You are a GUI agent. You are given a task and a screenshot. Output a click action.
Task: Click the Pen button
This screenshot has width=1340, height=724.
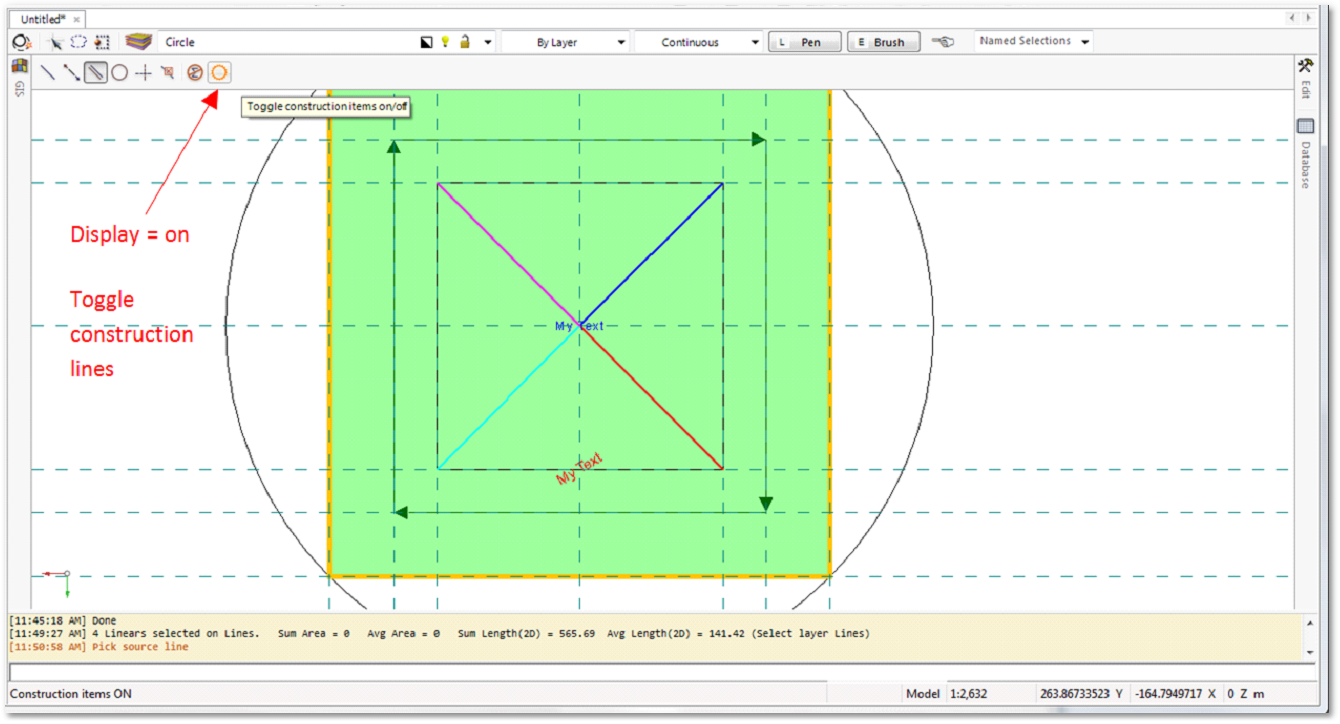point(805,42)
